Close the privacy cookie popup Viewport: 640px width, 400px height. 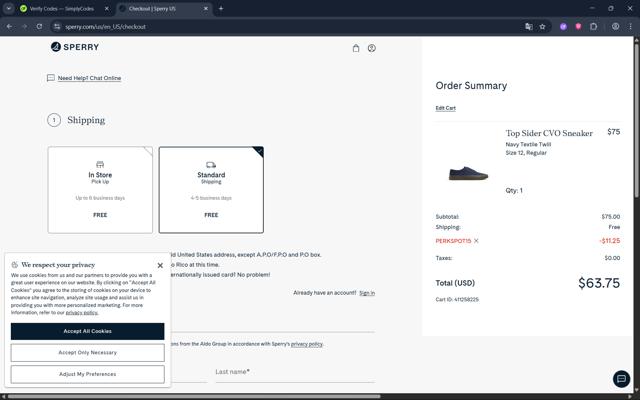160,265
